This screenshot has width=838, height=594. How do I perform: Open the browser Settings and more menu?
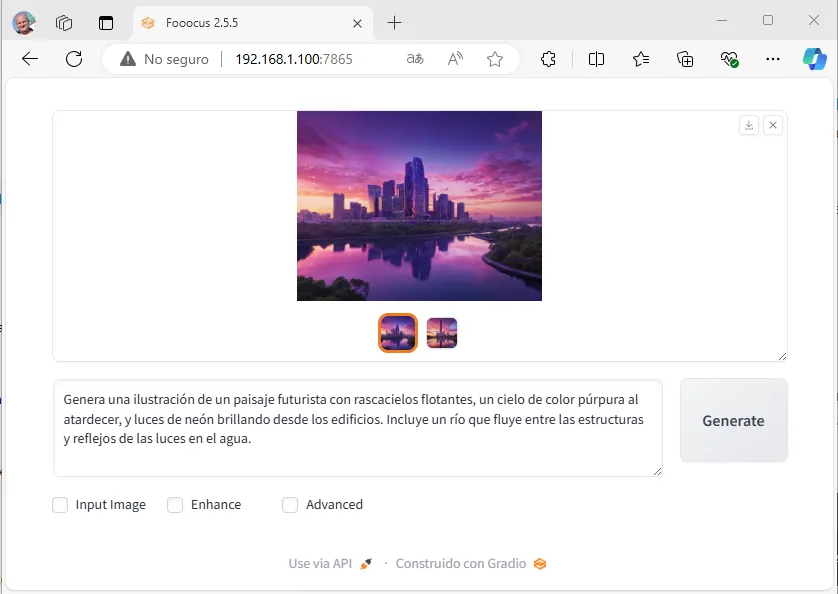(772, 59)
